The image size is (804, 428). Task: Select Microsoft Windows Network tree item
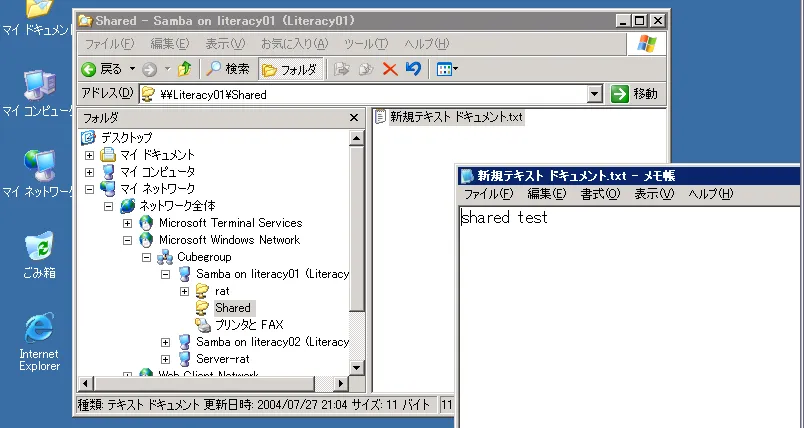(229, 240)
